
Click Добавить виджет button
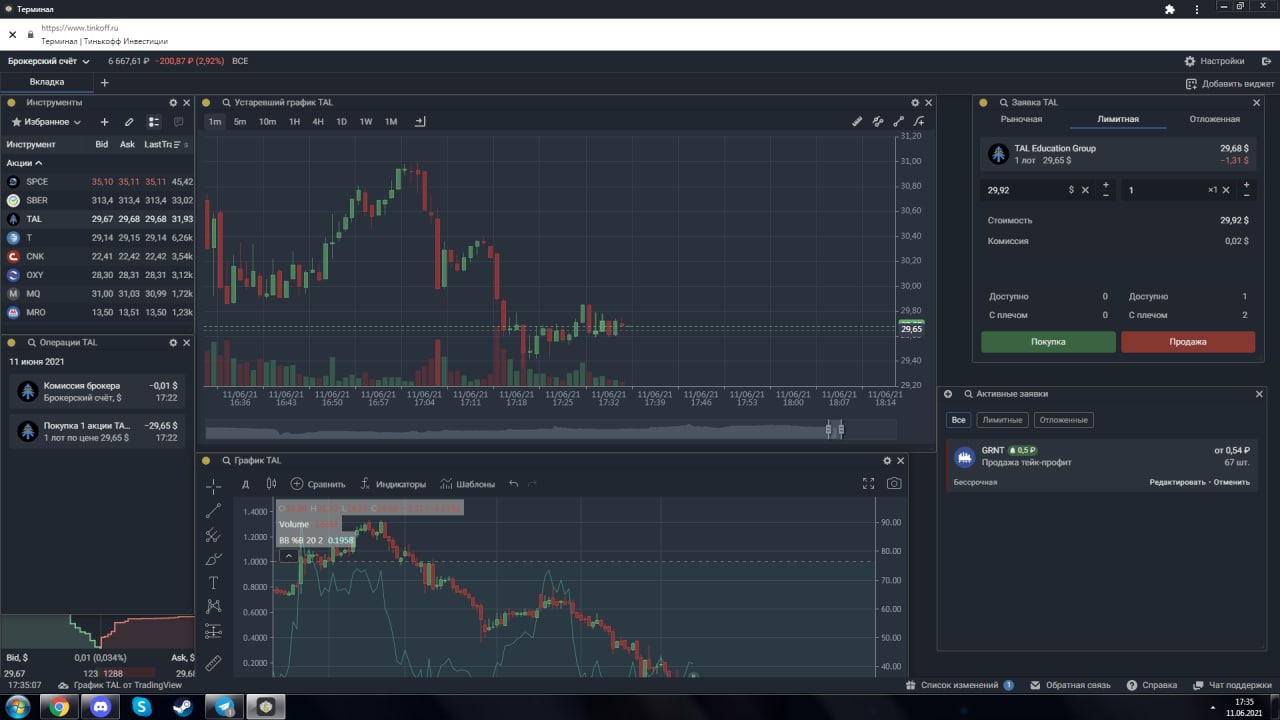click(1230, 84)
